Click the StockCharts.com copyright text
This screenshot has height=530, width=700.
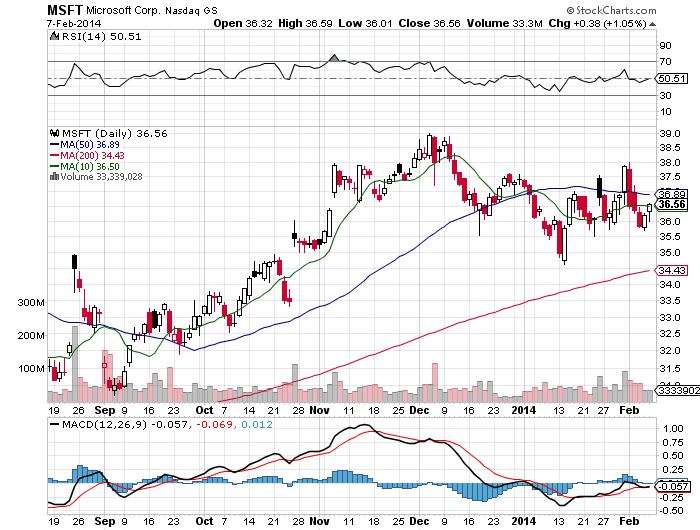tap(612, 10)
